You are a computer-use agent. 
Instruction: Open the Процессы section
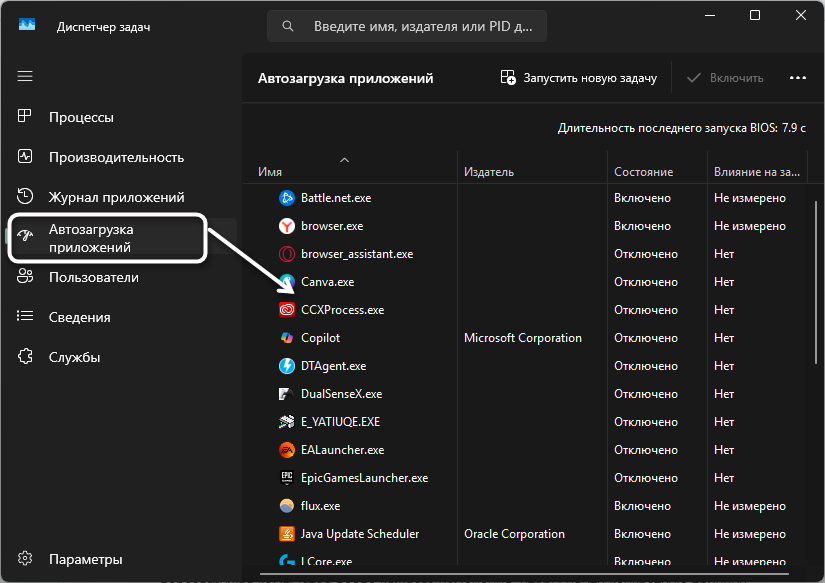pos(81,117)
